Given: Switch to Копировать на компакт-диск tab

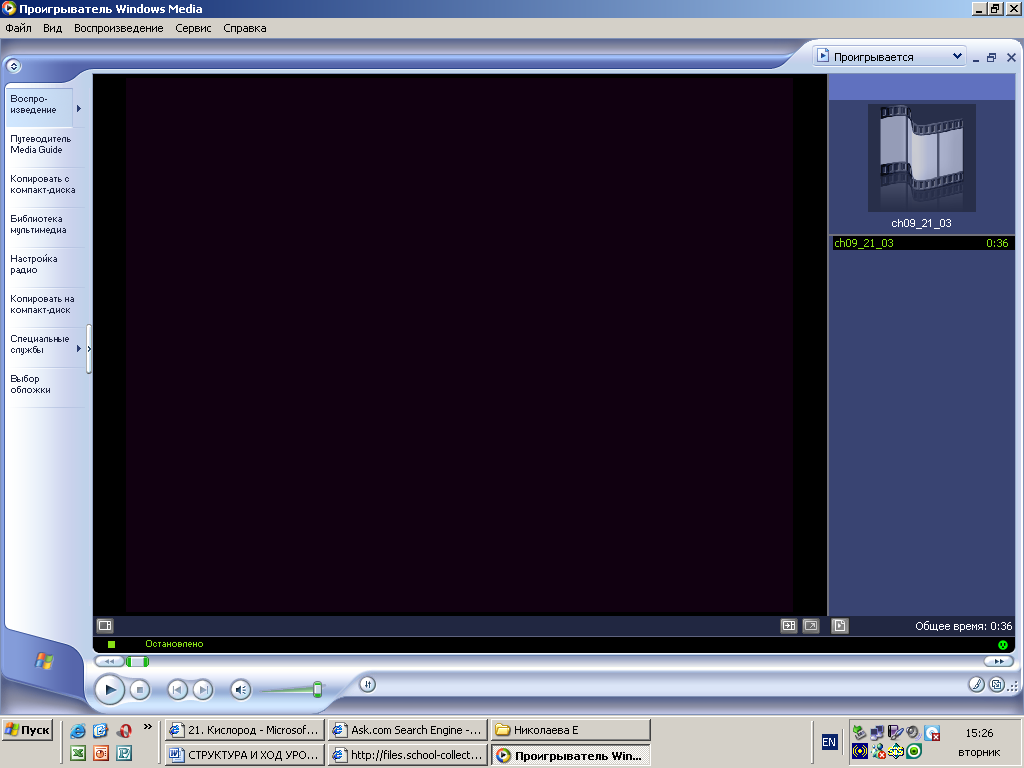Looking at the screenshot, I should click(42, 304).
